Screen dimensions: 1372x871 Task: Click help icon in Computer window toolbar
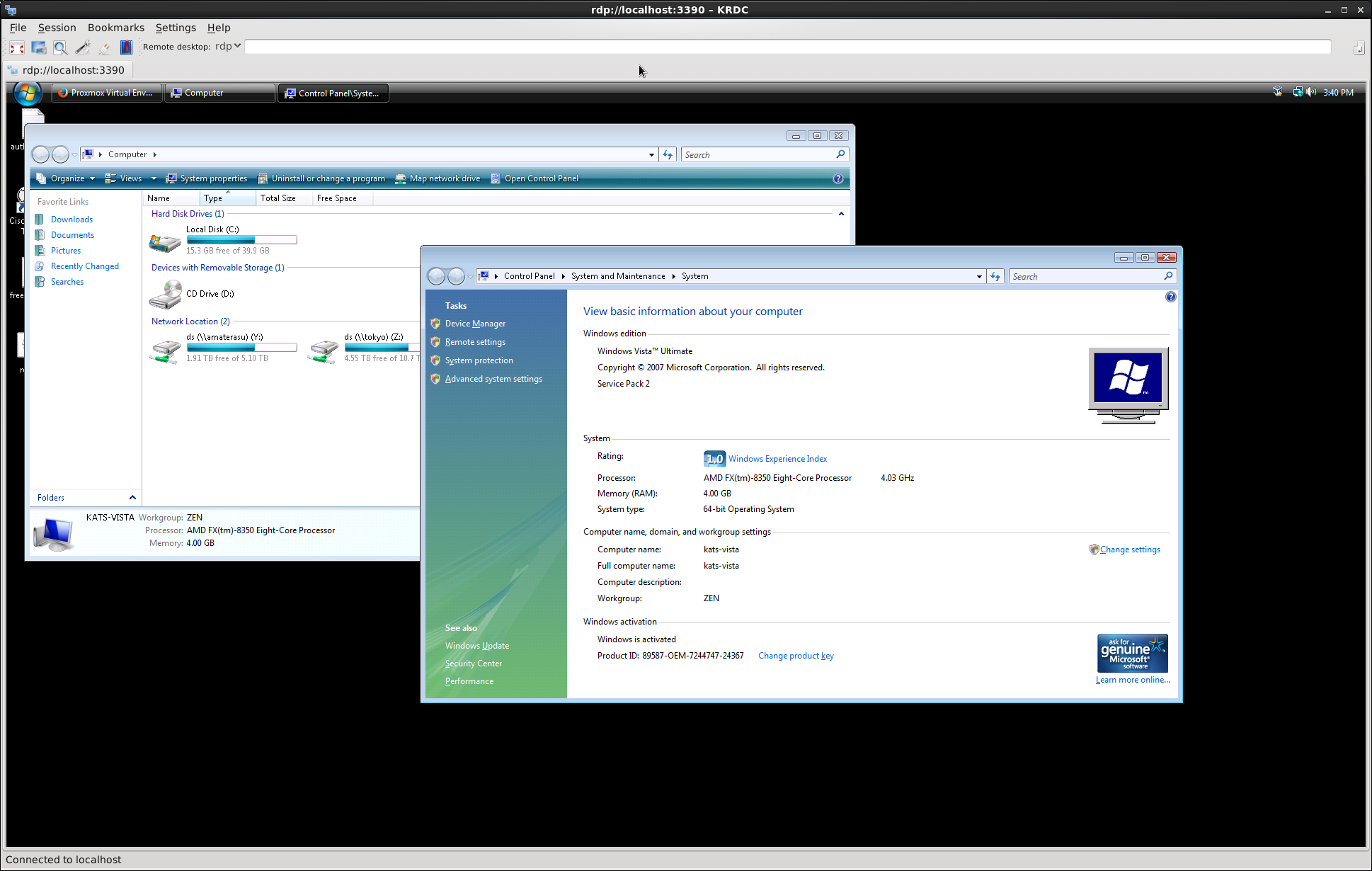838,178
